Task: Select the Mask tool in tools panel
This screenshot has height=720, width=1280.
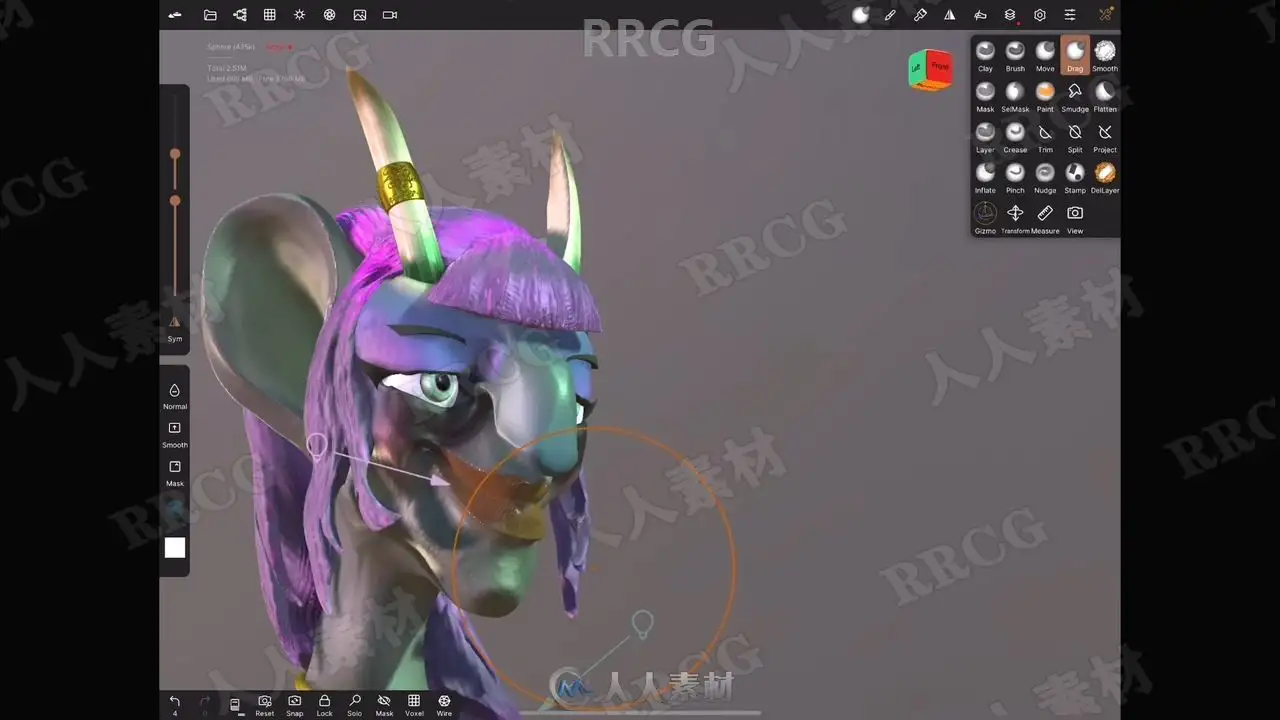Action: click(985, 97)
